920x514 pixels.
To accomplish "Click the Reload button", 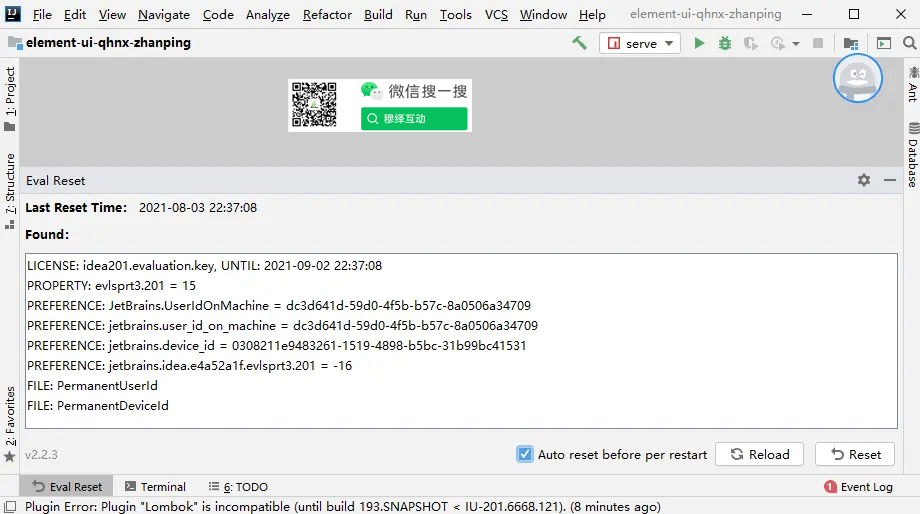I will pyautogui.click(x=760, y=454).
